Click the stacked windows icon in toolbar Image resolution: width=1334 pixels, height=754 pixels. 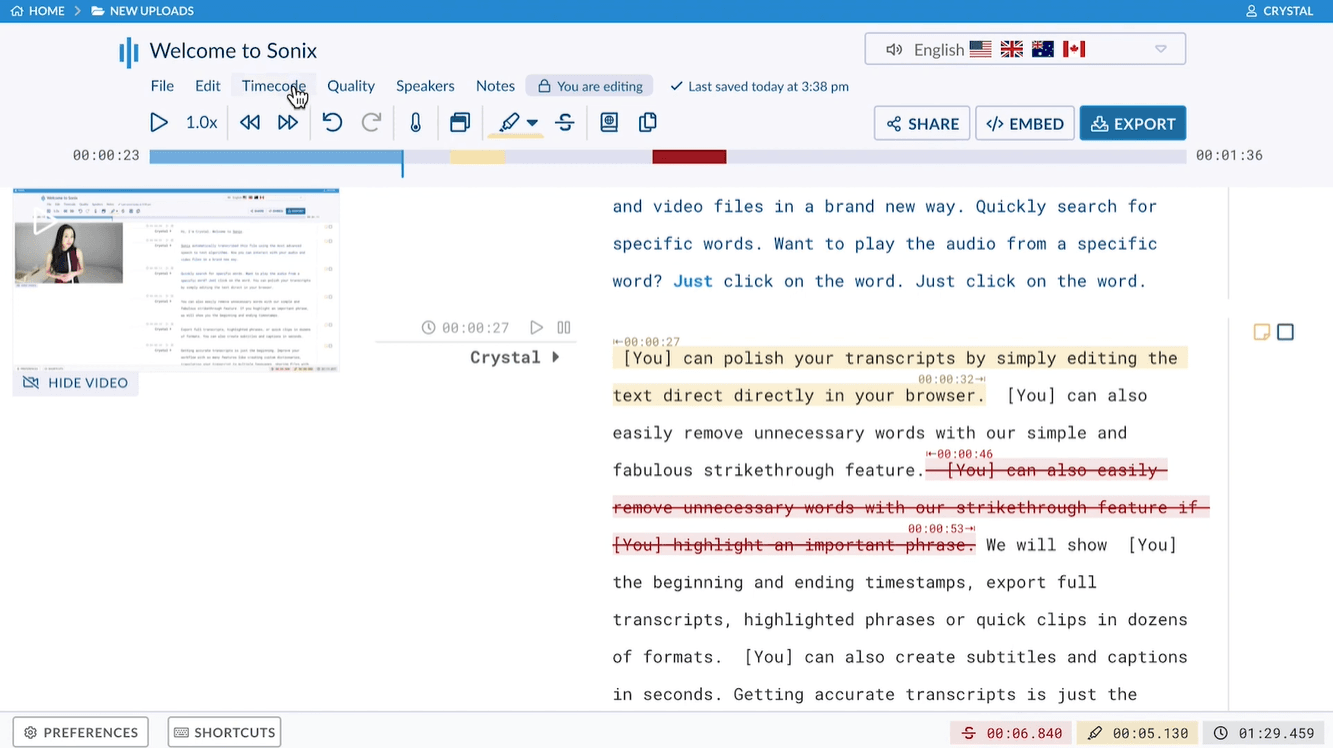pos(460,123)
